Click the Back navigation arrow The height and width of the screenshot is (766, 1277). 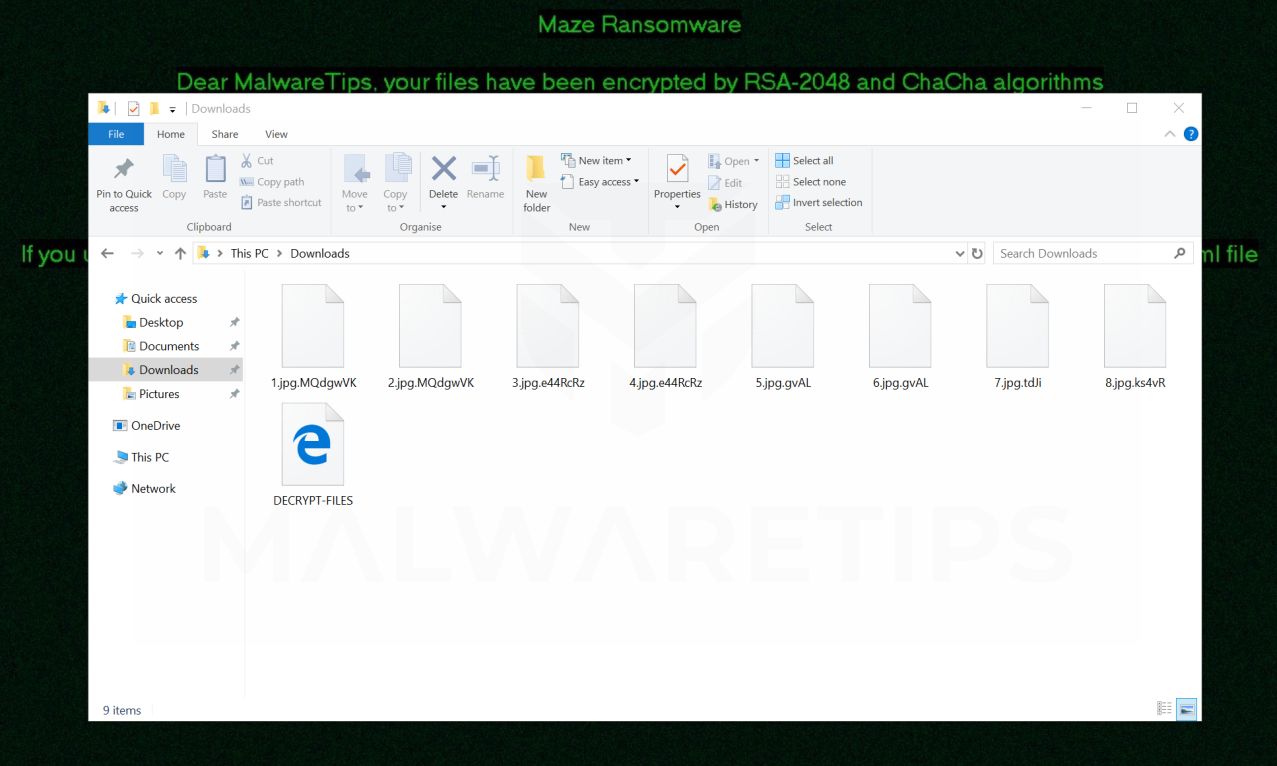[108, 254]
